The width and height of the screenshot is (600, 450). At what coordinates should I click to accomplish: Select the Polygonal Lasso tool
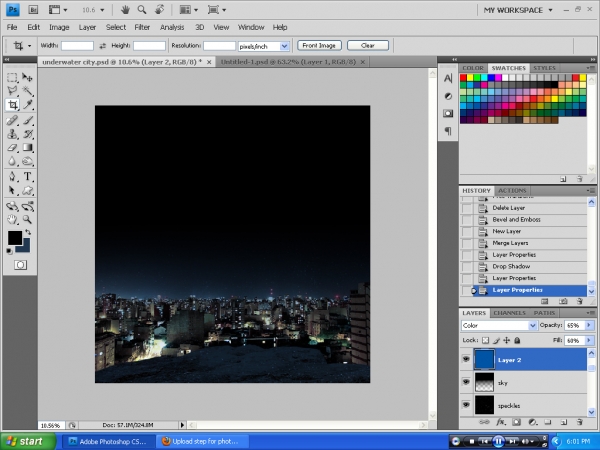pos(12,91)
